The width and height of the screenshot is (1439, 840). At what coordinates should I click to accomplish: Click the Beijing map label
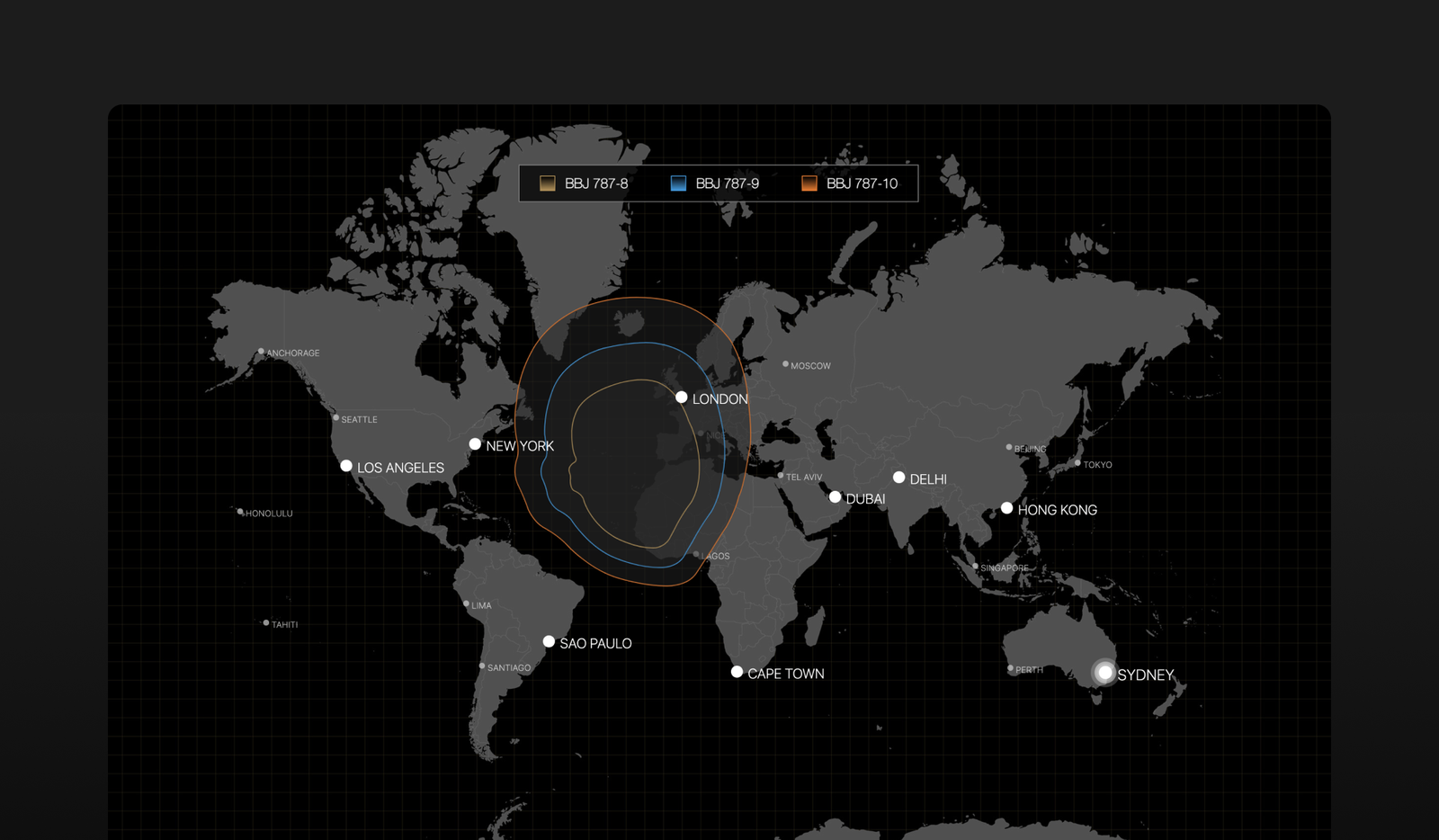tap(1031, 449)
